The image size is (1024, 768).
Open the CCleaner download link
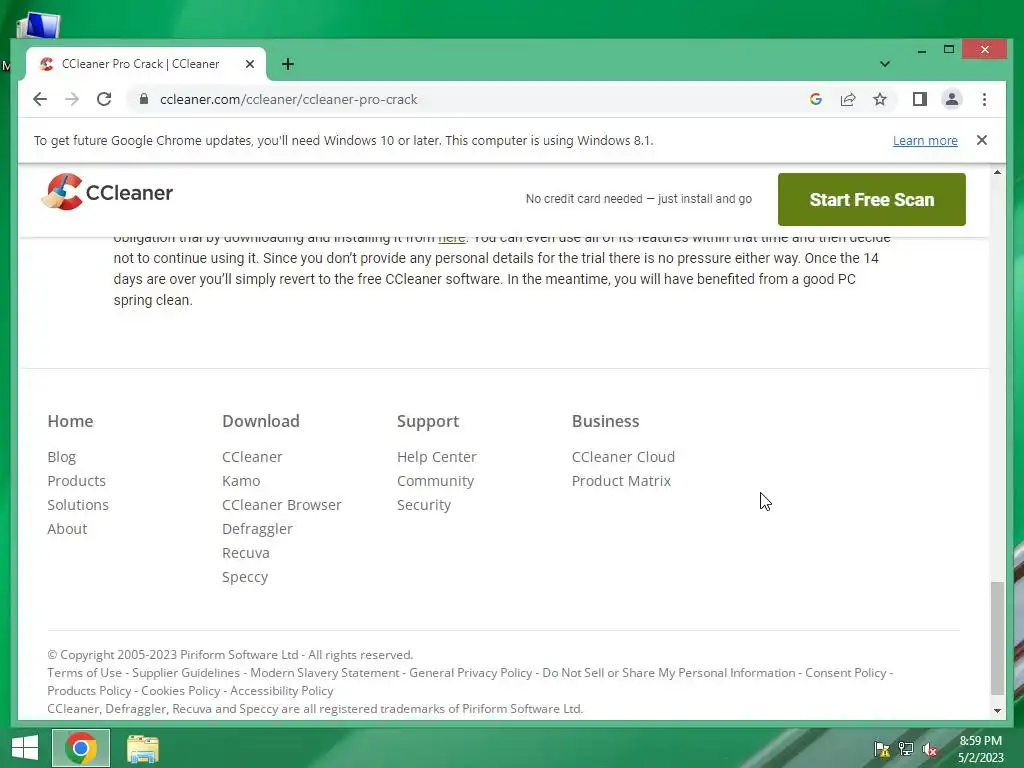(252, 457)
